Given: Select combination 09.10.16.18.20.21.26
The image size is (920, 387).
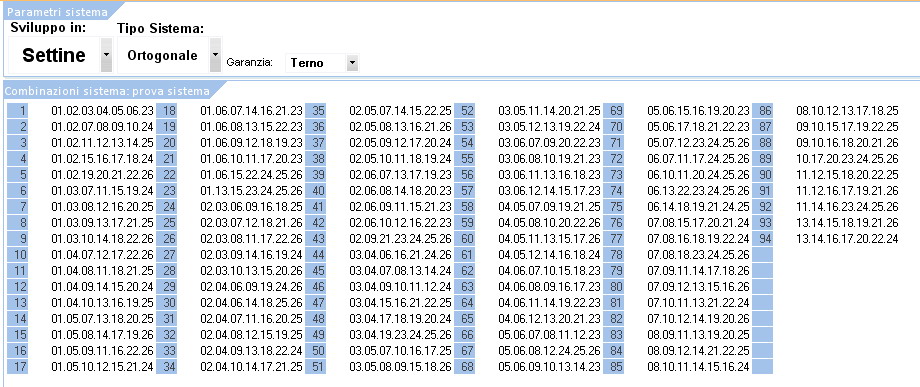Looking at the screenshot, I should pyautogui.click(x=848, y=142).
